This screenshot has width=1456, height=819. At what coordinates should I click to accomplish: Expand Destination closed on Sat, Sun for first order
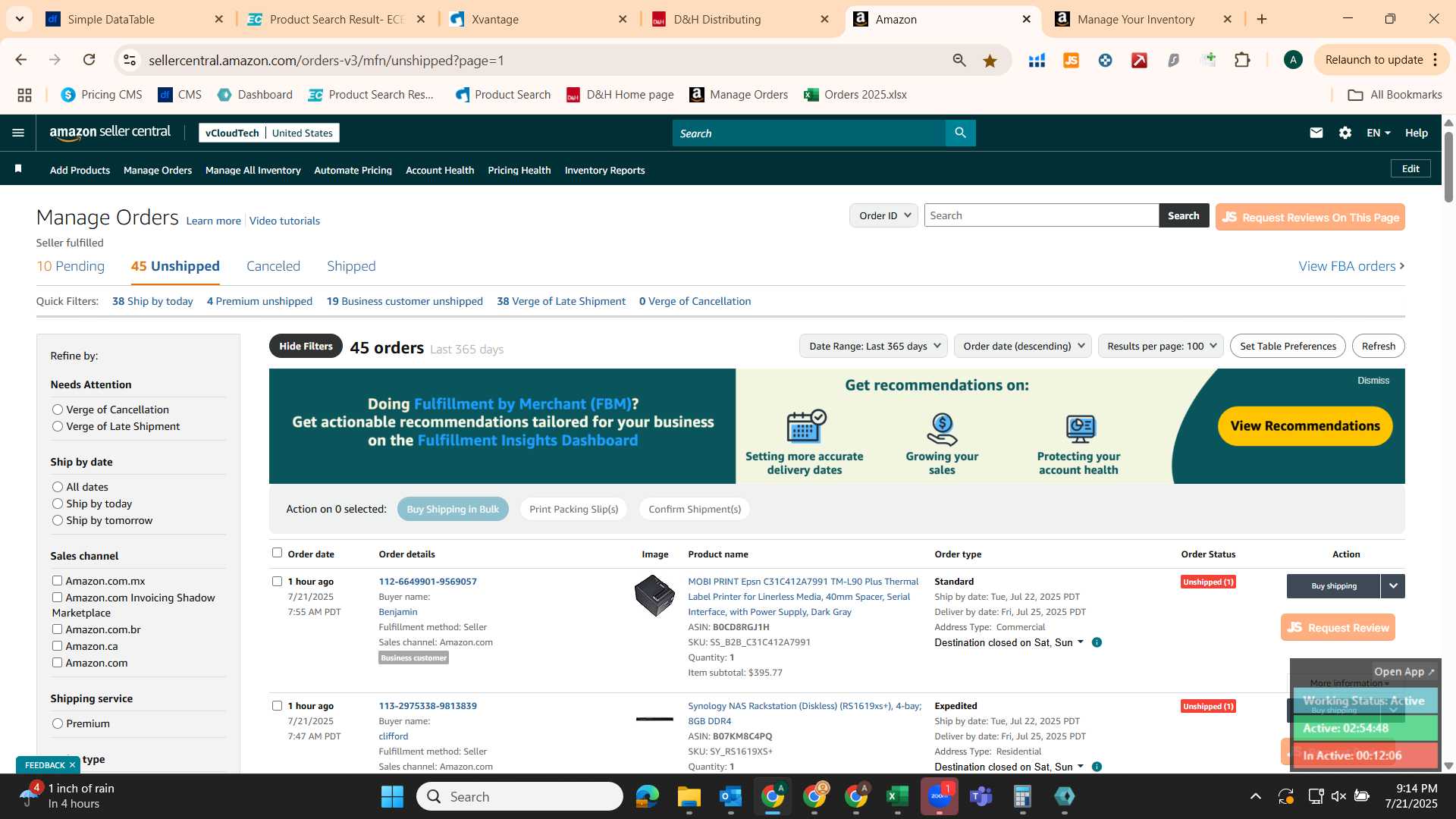tap(1009, 642)
